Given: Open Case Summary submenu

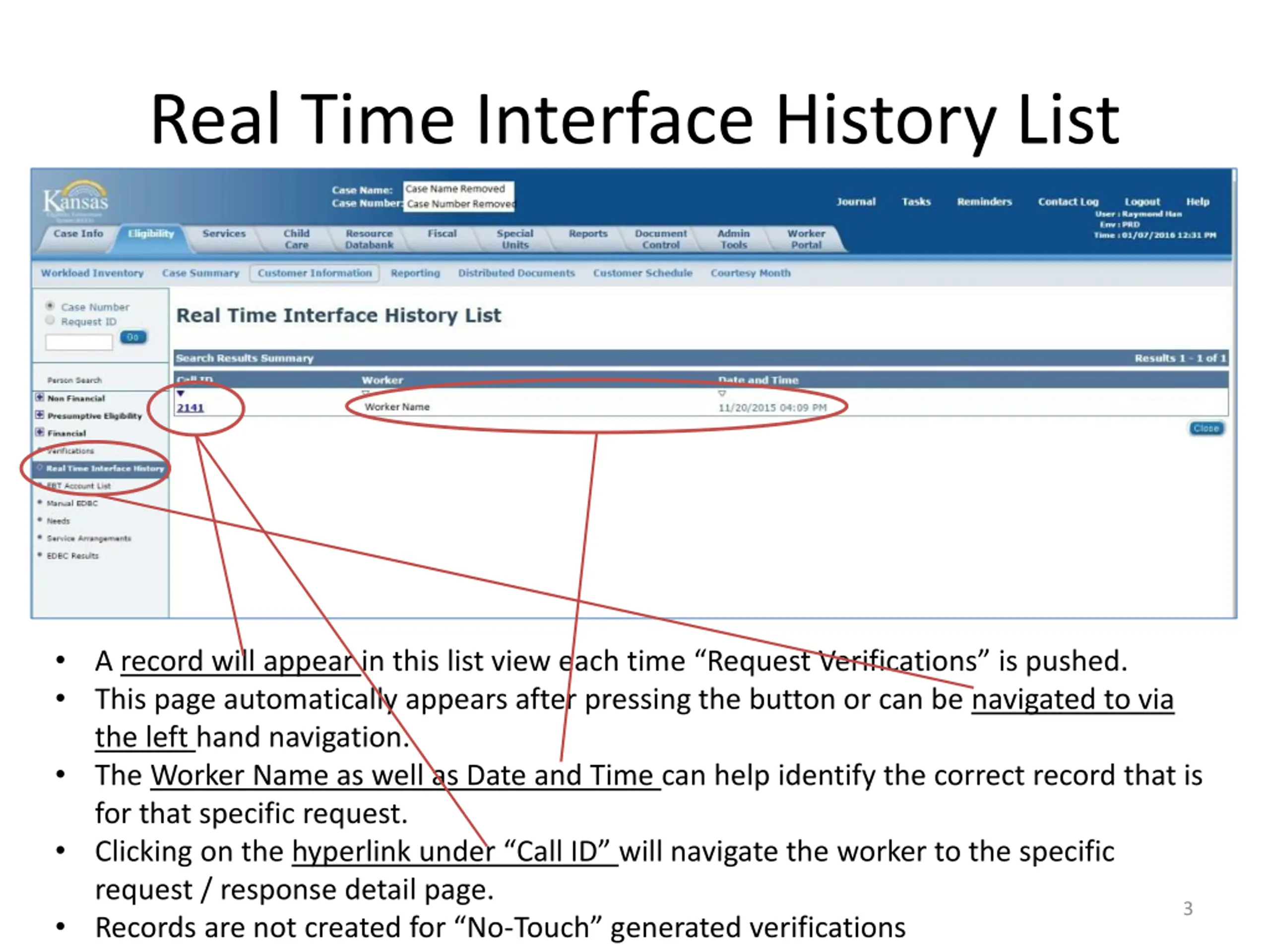Looking at the screenshot, I should click(x=200, y=273).
